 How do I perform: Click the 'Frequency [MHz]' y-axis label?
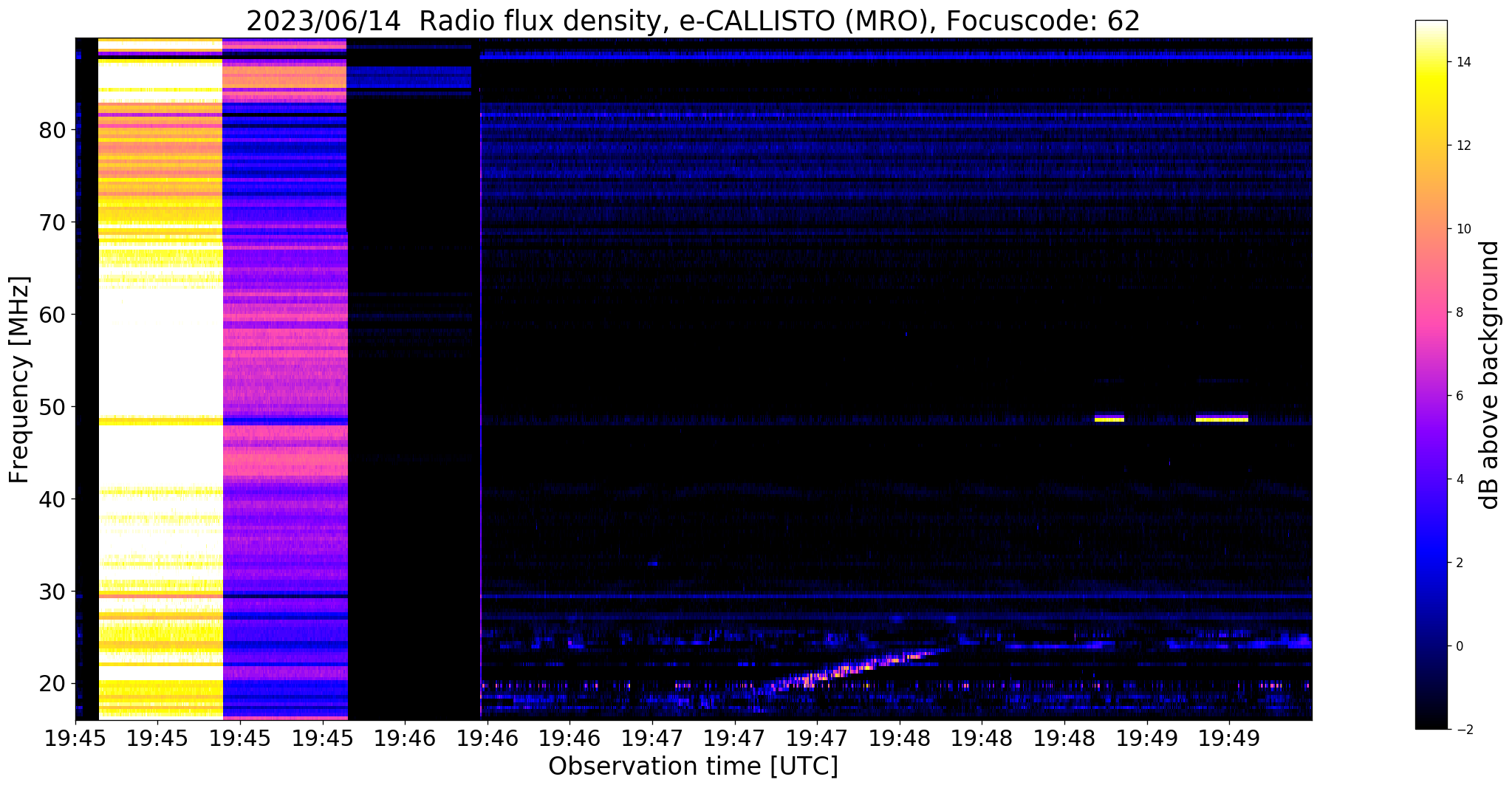[x=19, y=380]
